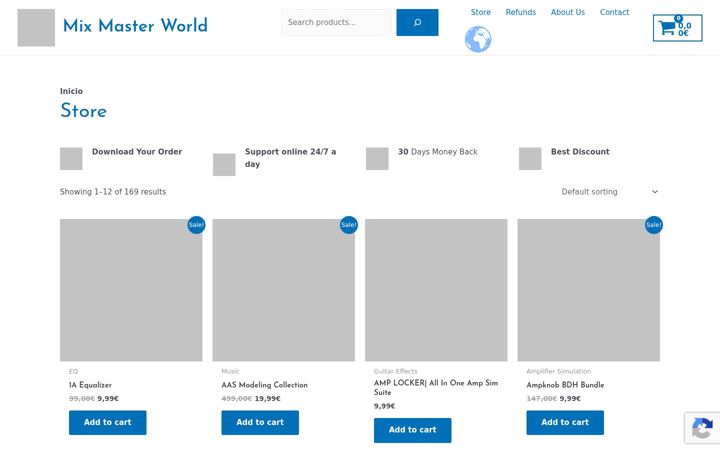This screenshot has height=450, width=720.
Task: Click the Support online 24/7 icon
Action: pyautogui.click(x=224, y=164)
